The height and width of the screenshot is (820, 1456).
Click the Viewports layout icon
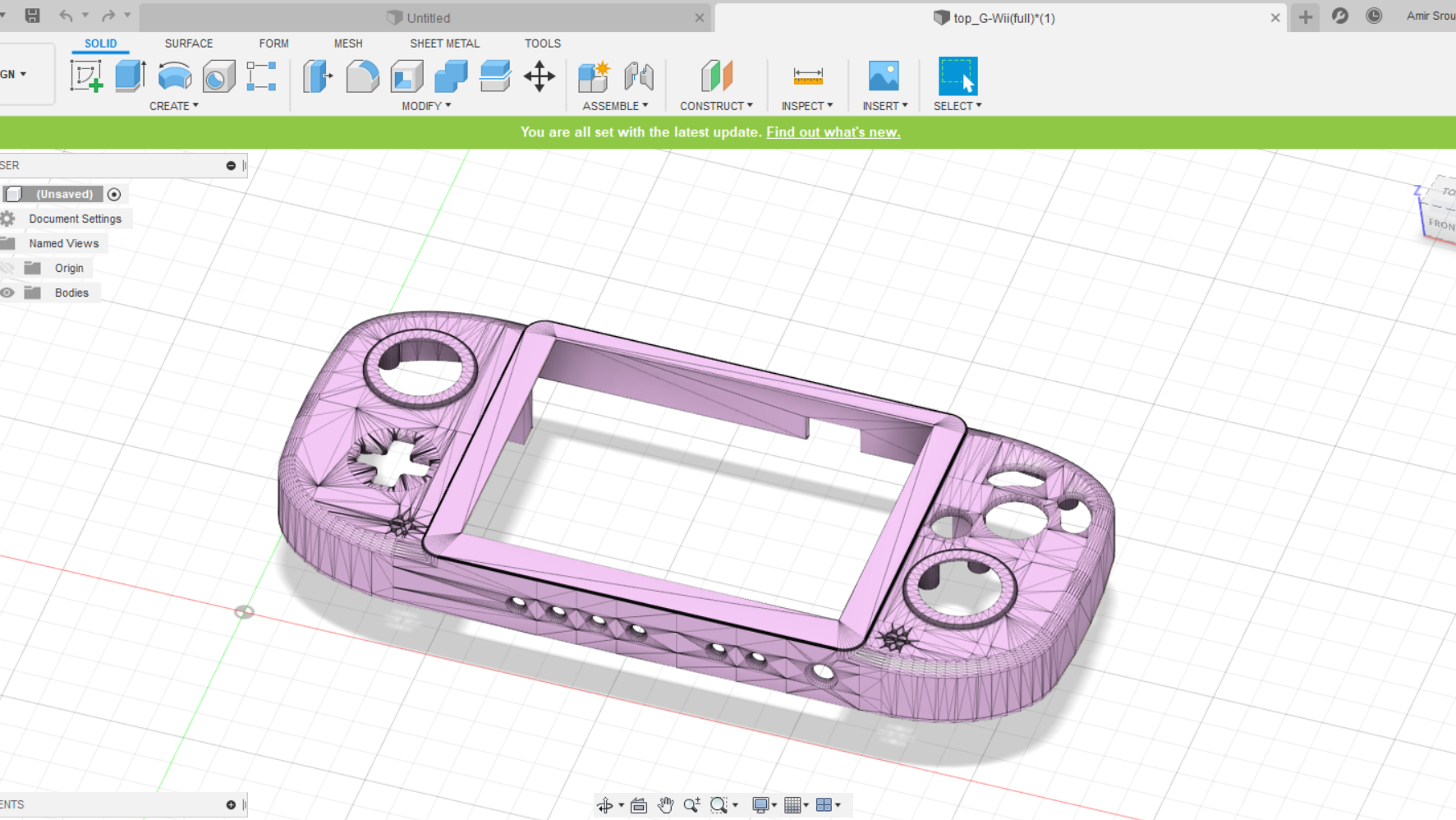[x=824, y=805]
